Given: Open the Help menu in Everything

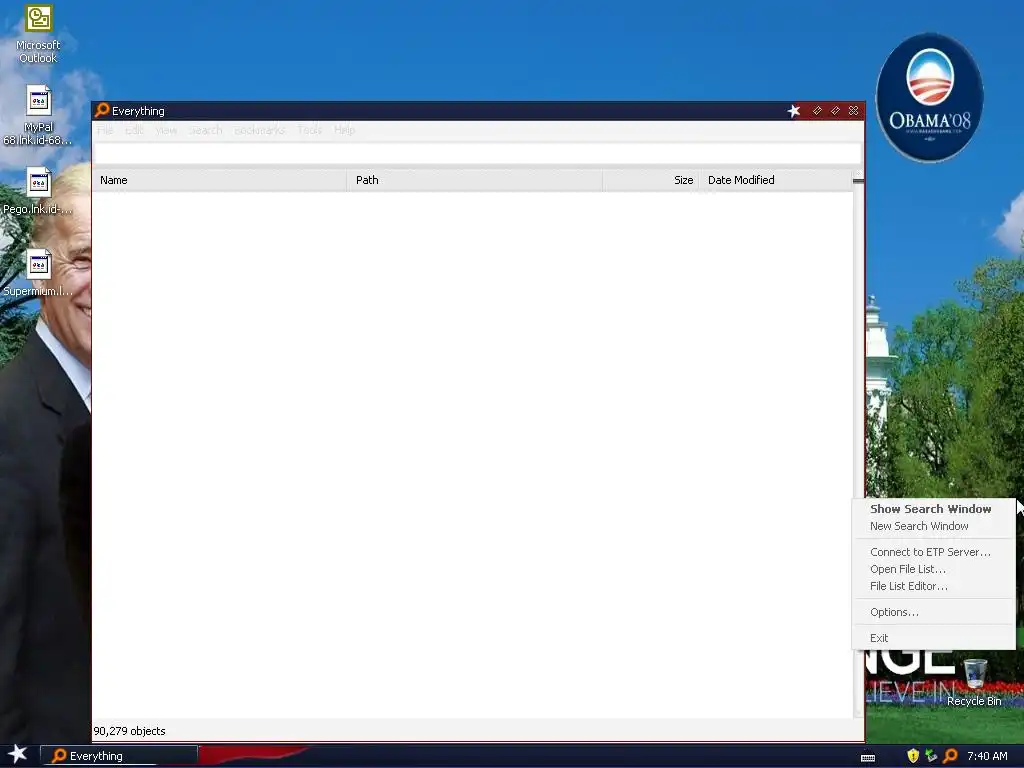Looking at the screenshot, I should (x=344, y=130).
